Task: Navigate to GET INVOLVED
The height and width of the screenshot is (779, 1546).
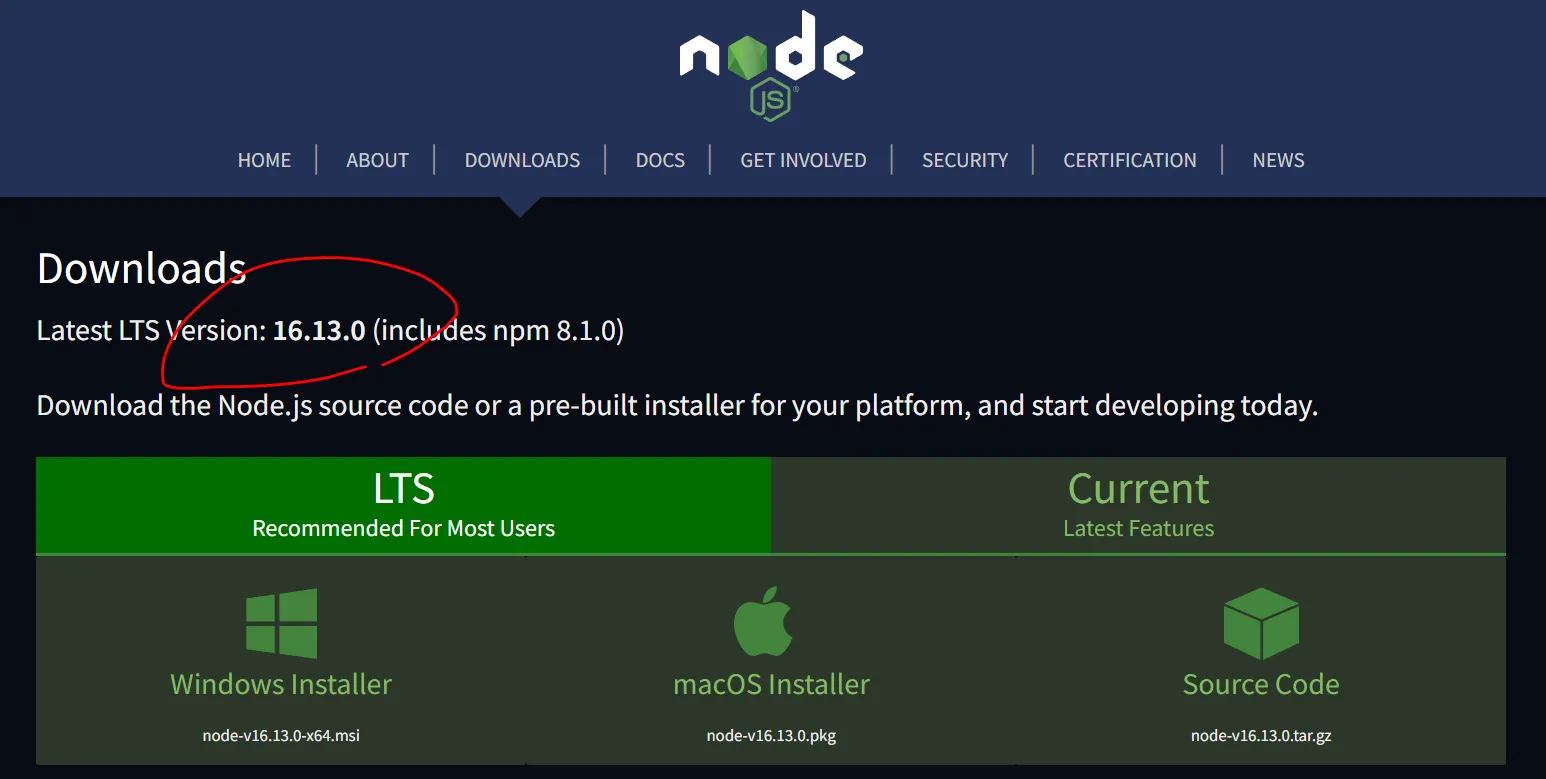Action: (x=803, y=160)
